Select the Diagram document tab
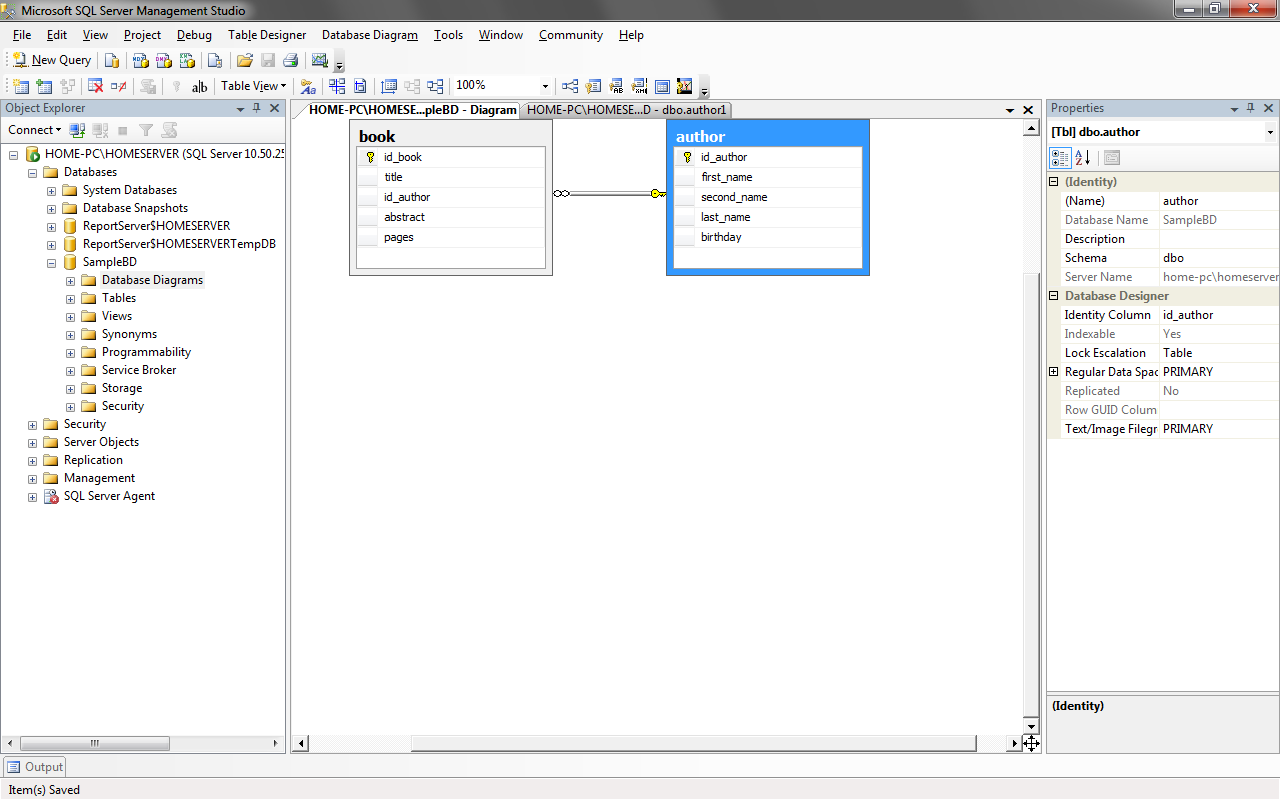 pyautogui.click(x=412, y=110)
